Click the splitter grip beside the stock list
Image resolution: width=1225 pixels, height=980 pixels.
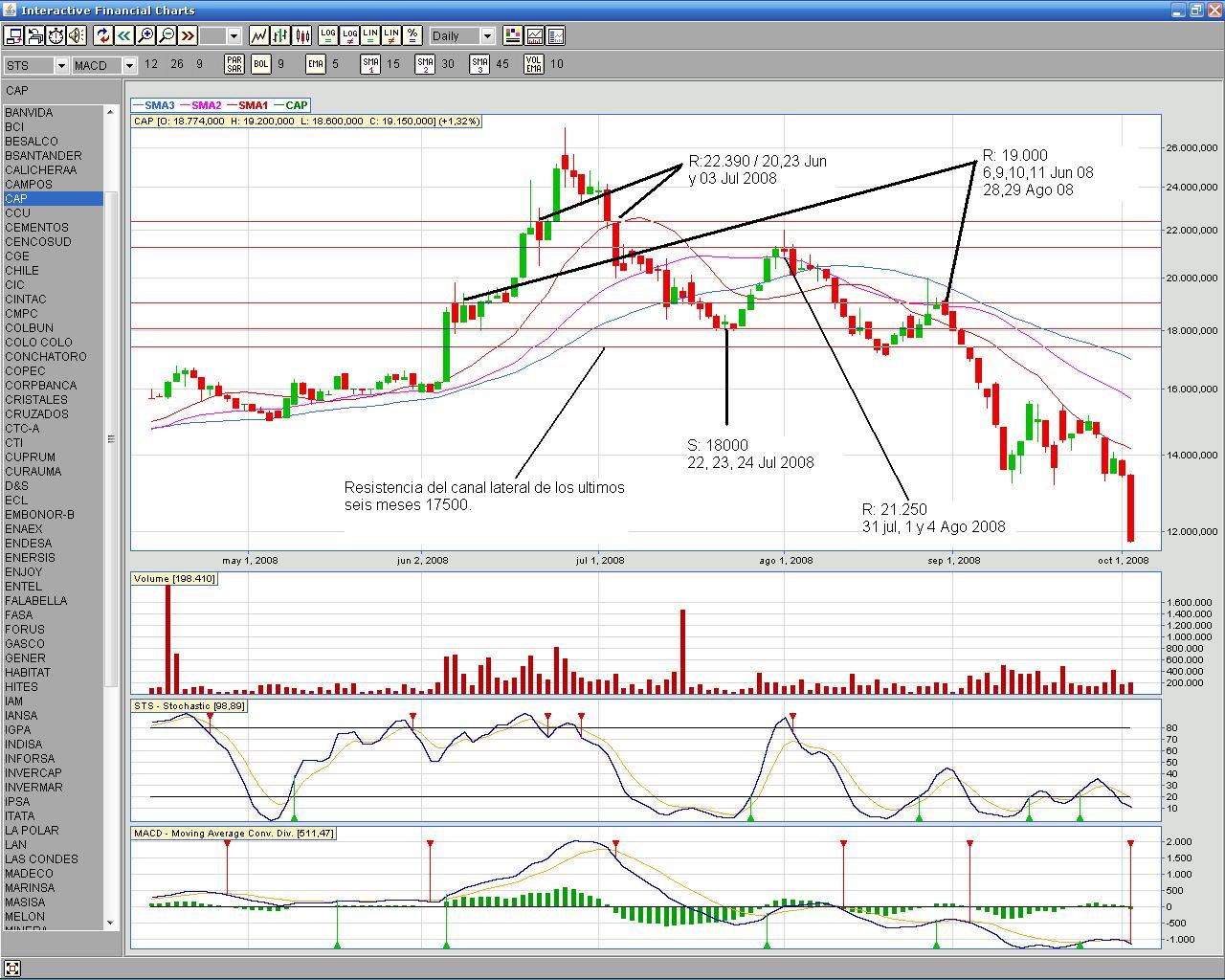(111, 439)
